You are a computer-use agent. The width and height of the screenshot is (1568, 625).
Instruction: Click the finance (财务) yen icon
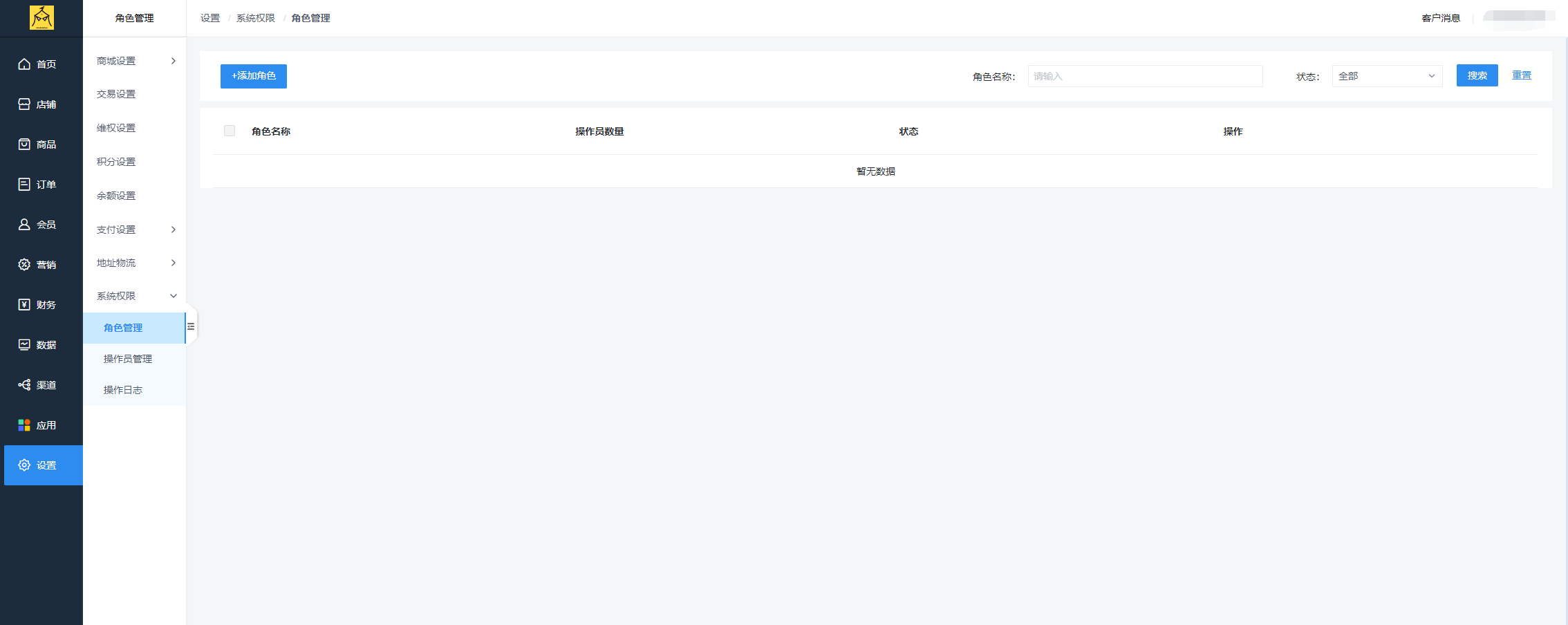click(24, 305)
